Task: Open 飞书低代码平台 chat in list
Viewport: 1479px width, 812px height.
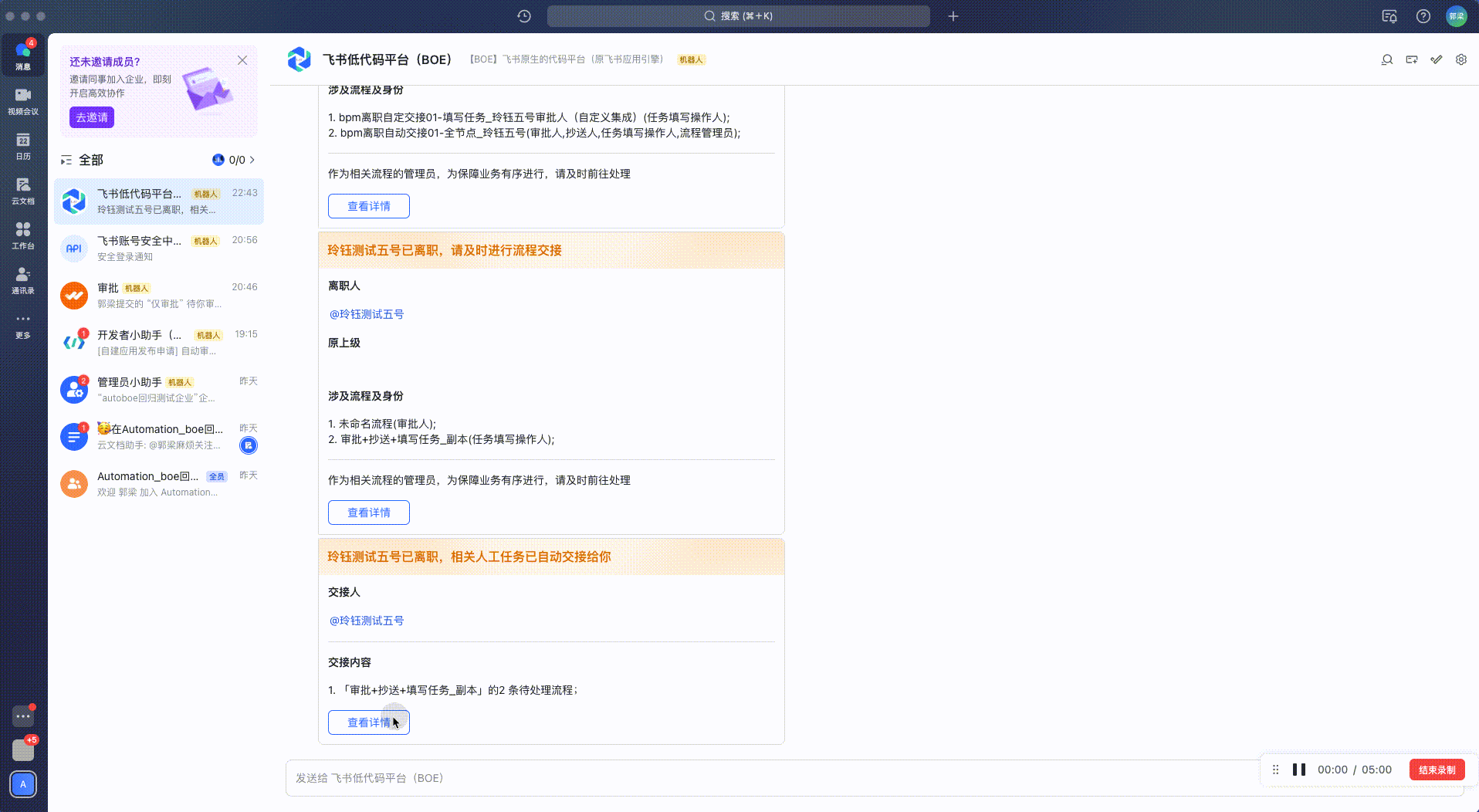Action: click(x=159, y=201)
